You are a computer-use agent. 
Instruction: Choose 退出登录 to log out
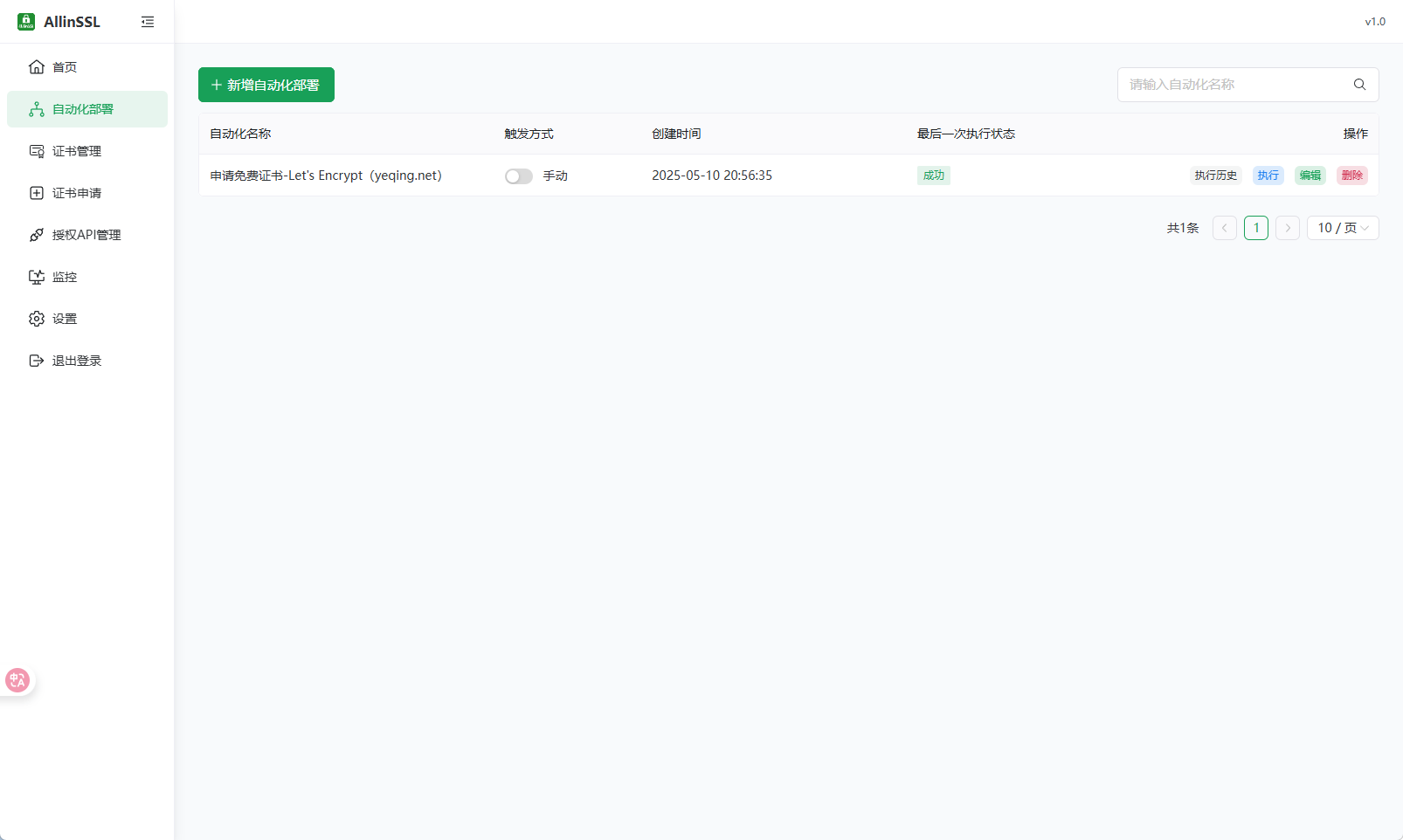coord(87,361)
